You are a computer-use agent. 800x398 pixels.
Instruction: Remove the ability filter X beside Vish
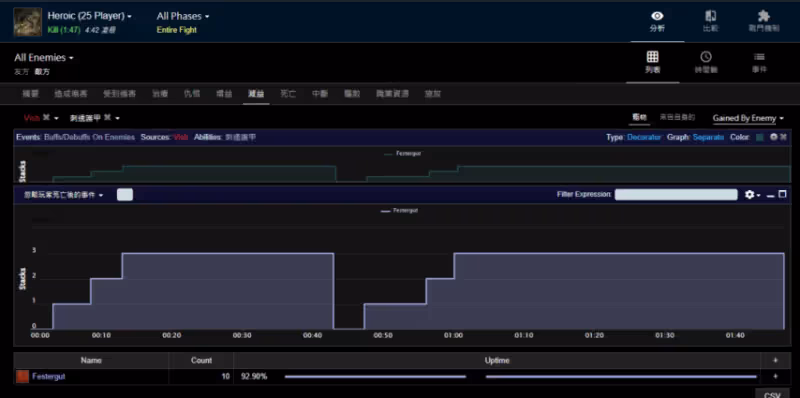[x=107, y=118]
